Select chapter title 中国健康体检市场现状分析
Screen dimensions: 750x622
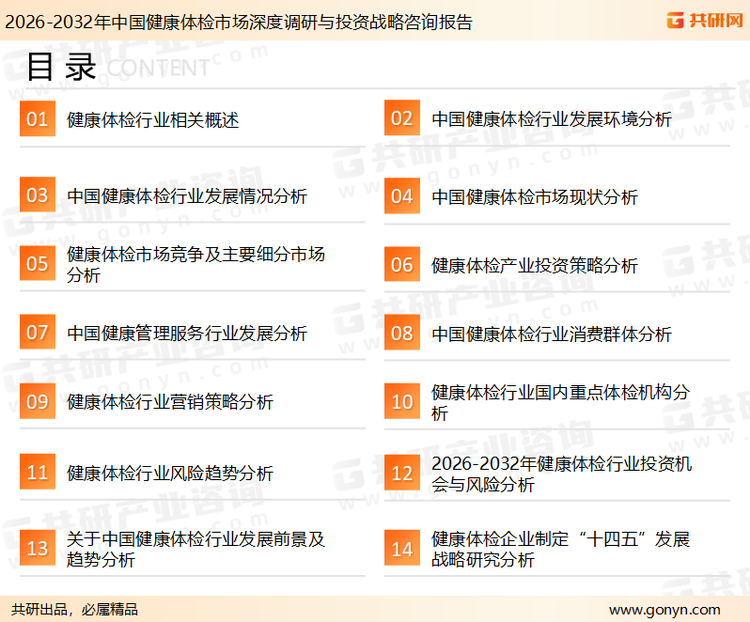click(x=535, y=197)
